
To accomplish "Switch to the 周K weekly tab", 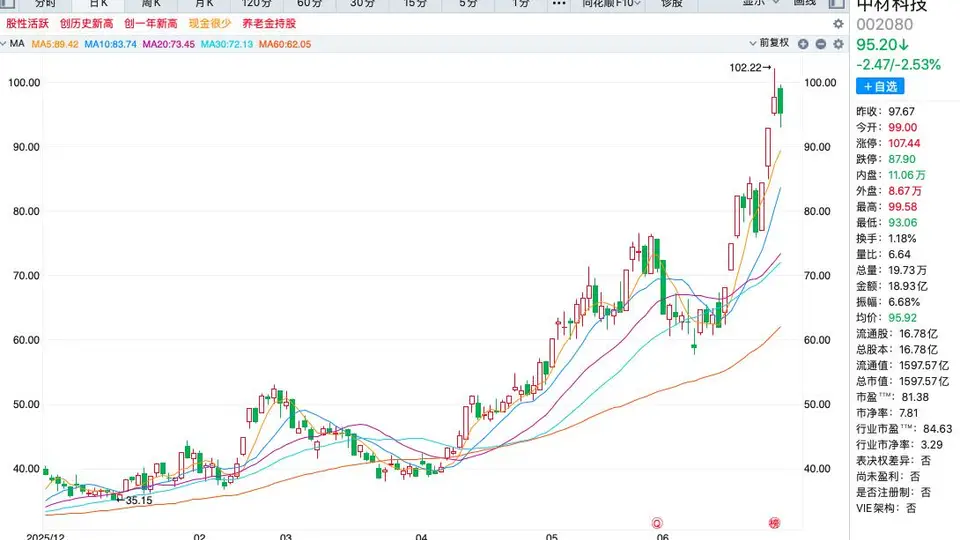I will pyautogui.click(x=151, y=4).
